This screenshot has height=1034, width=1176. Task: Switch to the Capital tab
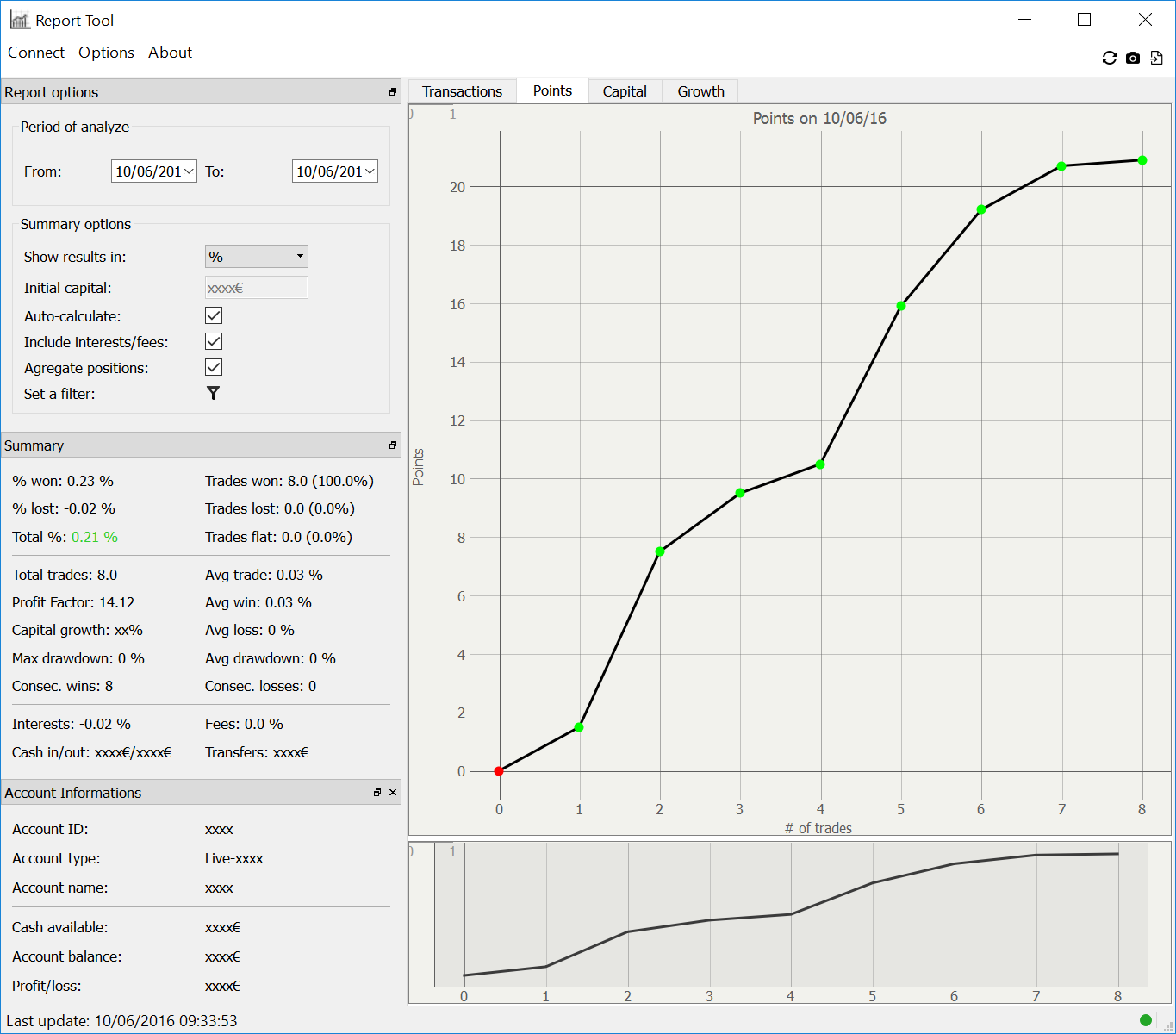625,91
